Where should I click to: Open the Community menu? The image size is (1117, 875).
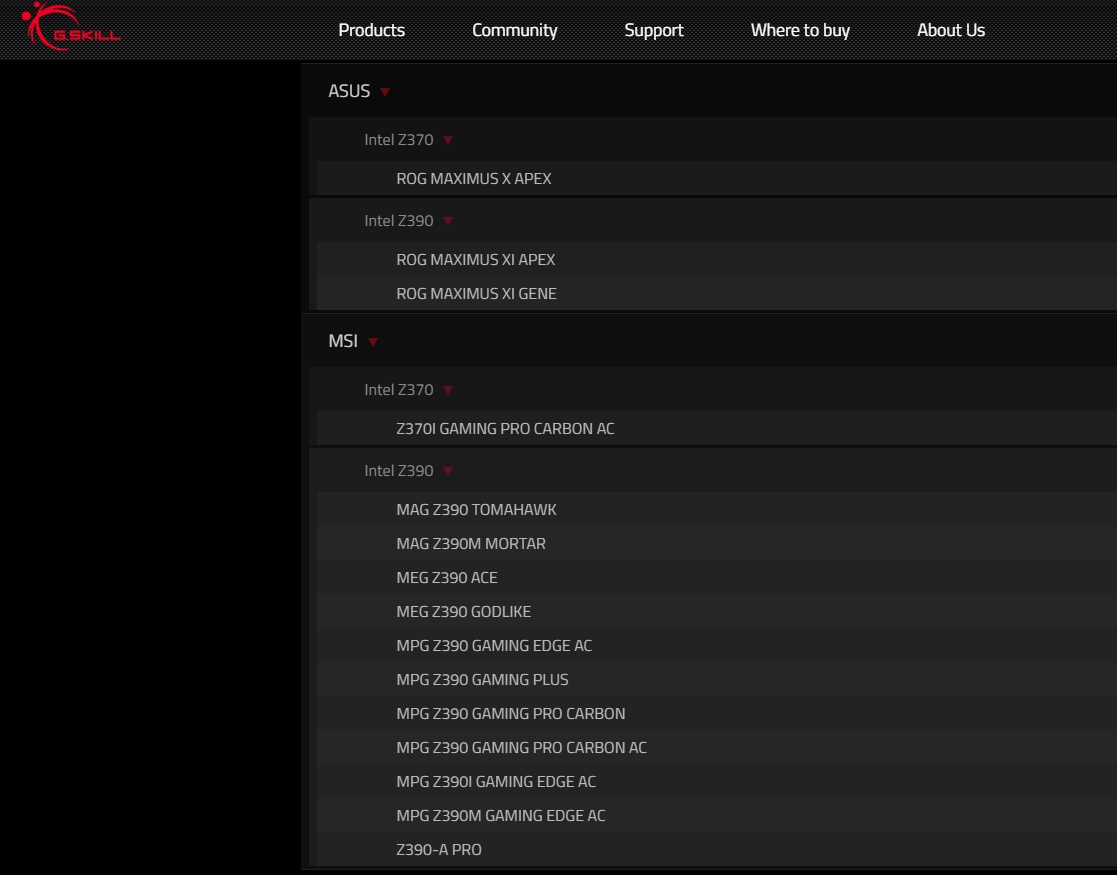click(514, 30)
